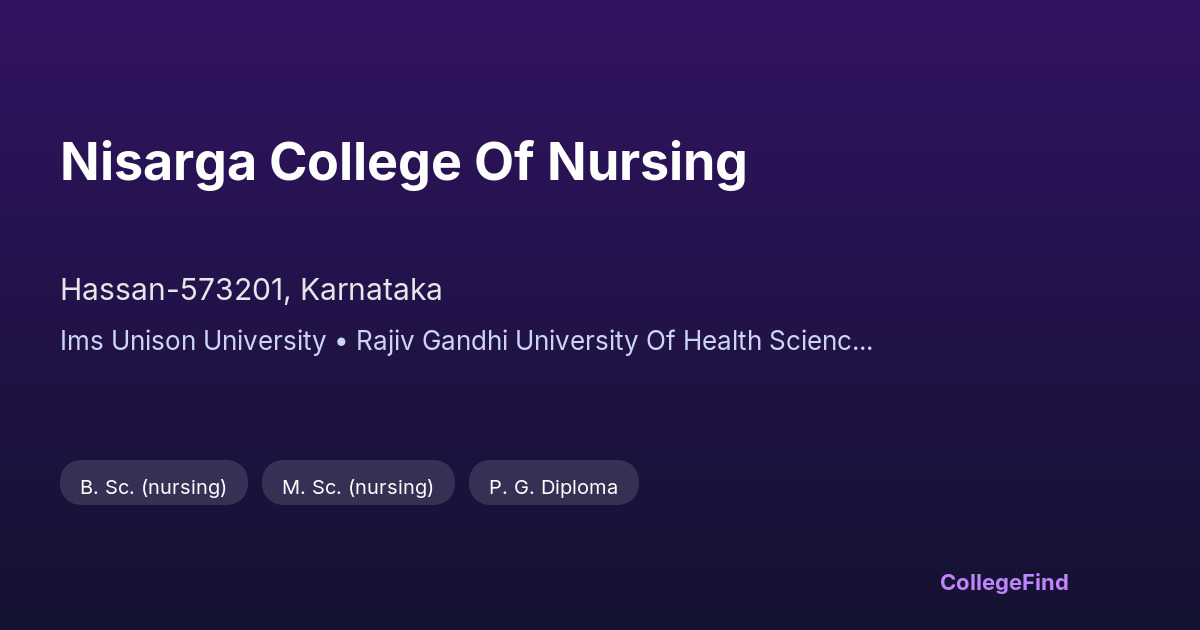This screenshot has height=630, width=1200.
Task: Click the word Nisarga in the title
Action: (x=158, y=161)
